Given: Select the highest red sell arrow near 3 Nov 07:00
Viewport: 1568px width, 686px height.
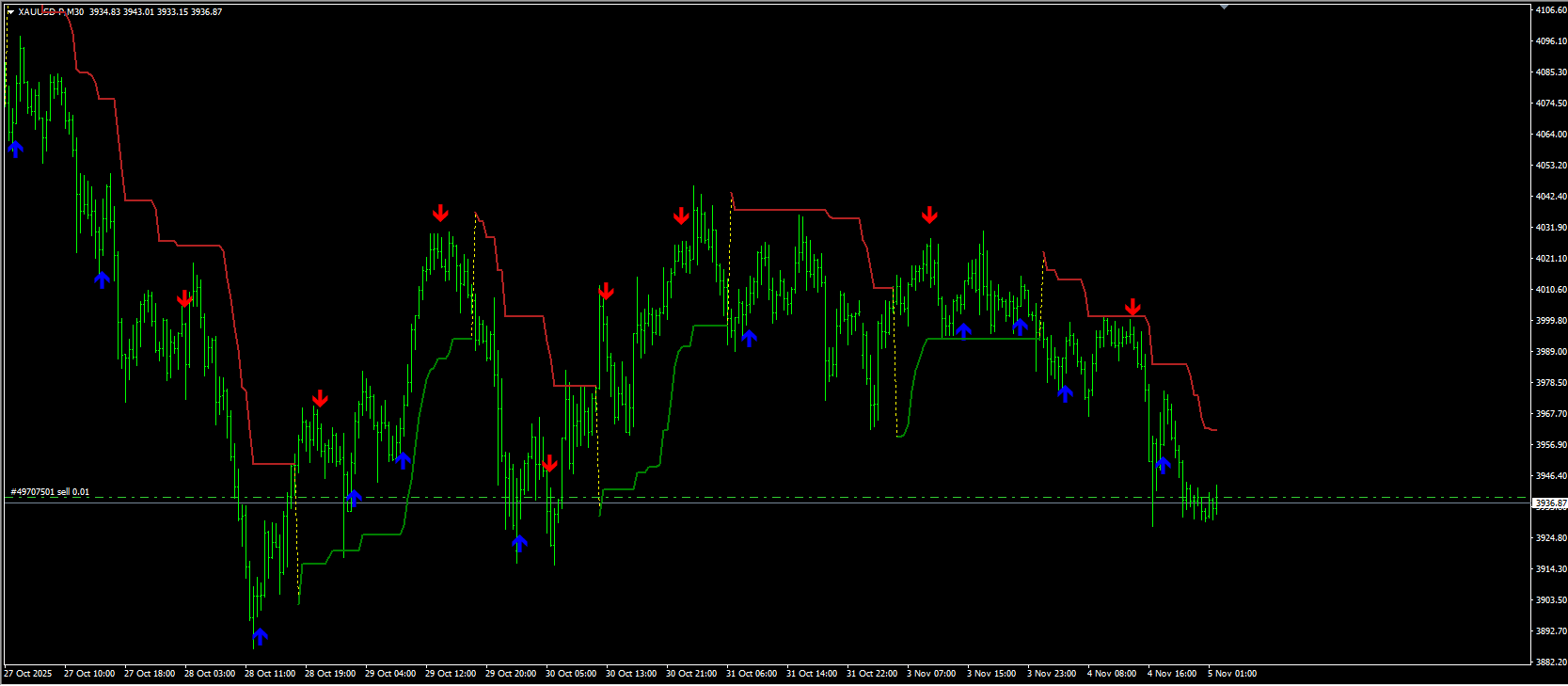Looking at the screenshot, I should tap(929, 215).
